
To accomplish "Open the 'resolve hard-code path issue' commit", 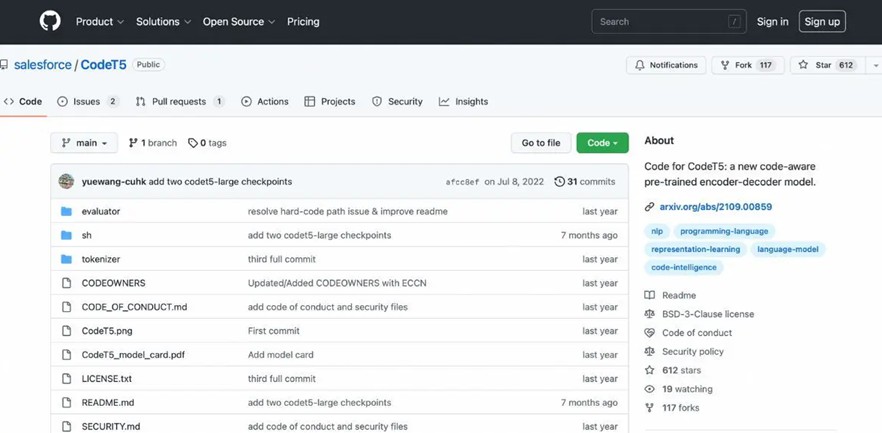I will (x=348, y=211).
